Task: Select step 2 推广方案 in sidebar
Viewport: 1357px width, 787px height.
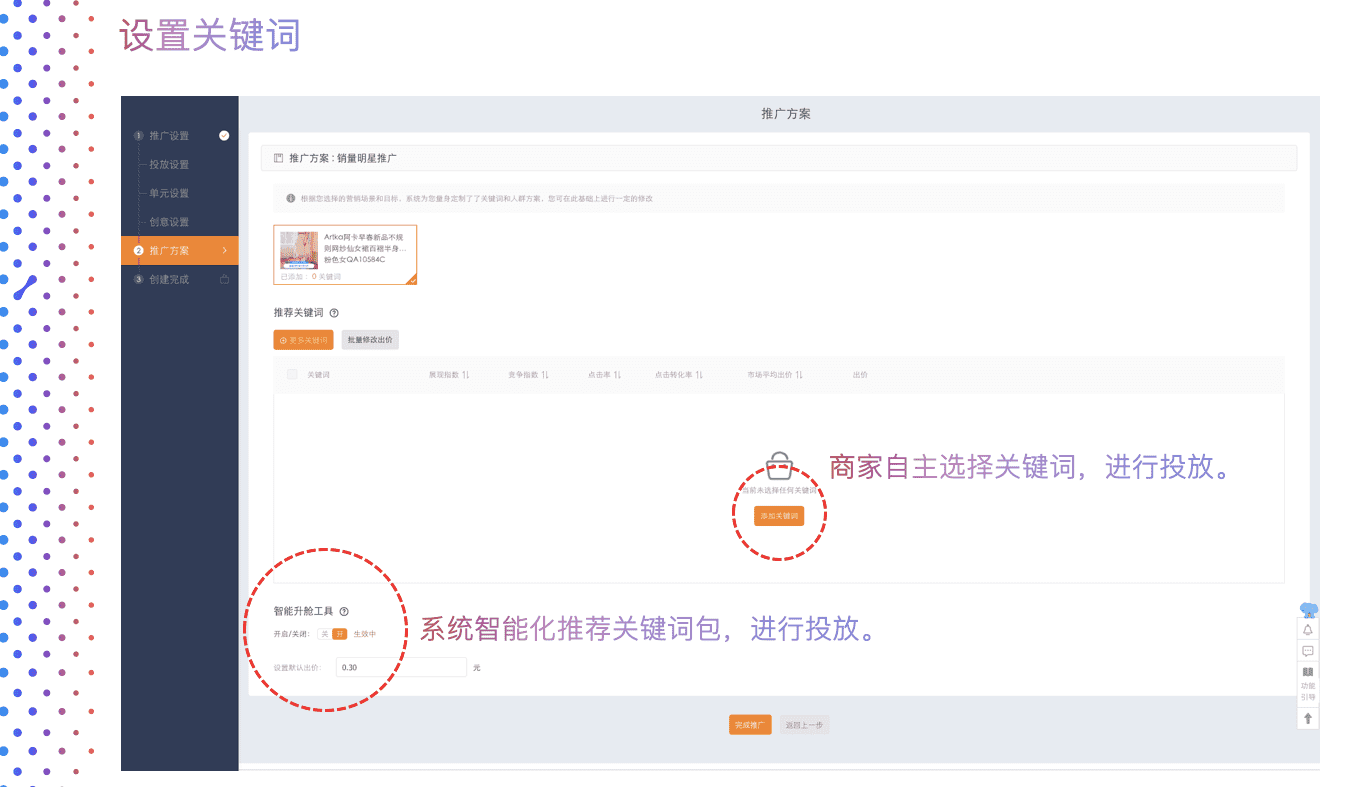Action: pos(179,250)
